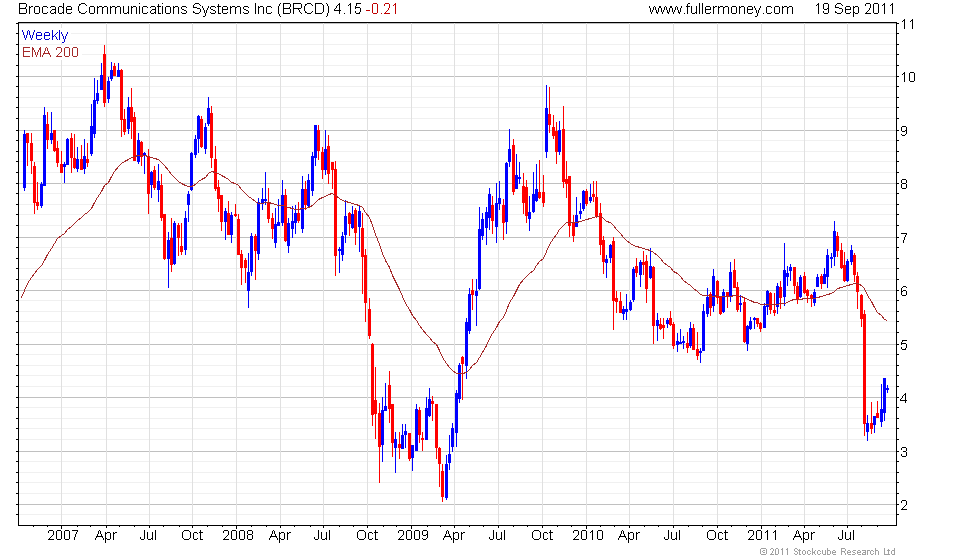Screen dimensions: 980x560
Task: Click the 5 price level on axis
Action: click(x=905, y=345)
